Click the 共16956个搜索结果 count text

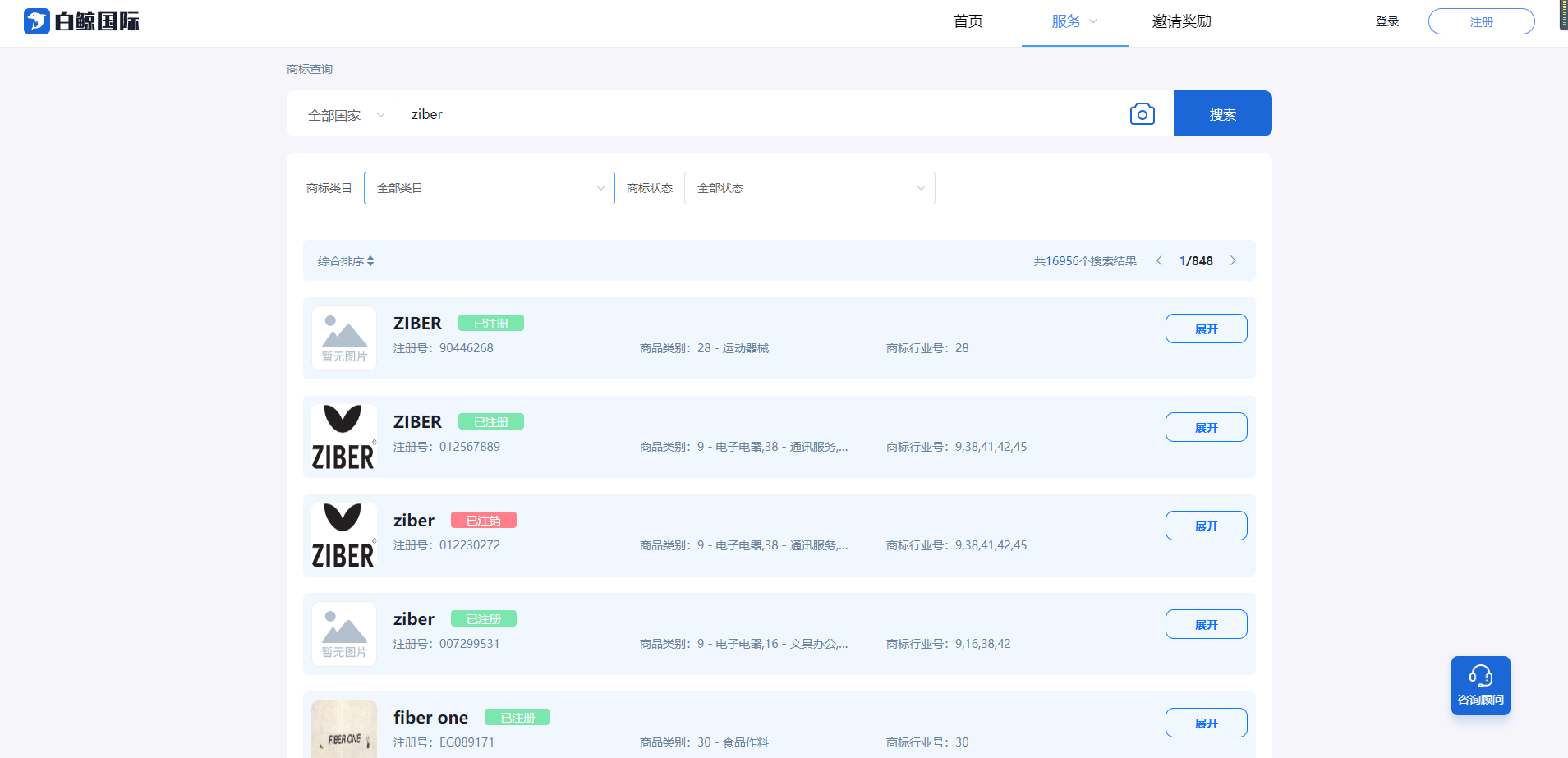(1084, 261)
